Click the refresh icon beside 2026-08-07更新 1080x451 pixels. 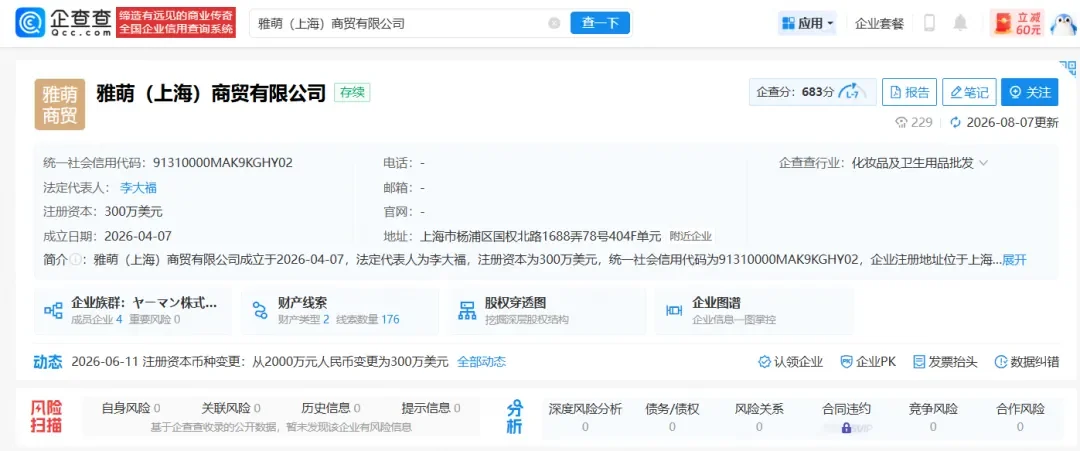click(x=955, y=123)
